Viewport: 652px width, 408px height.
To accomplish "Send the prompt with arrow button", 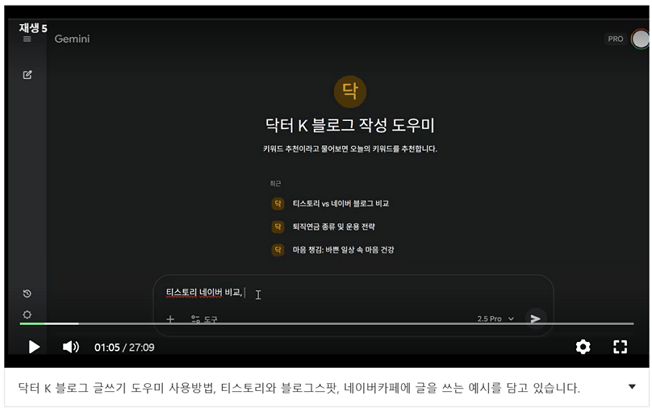I will (536, 318).
